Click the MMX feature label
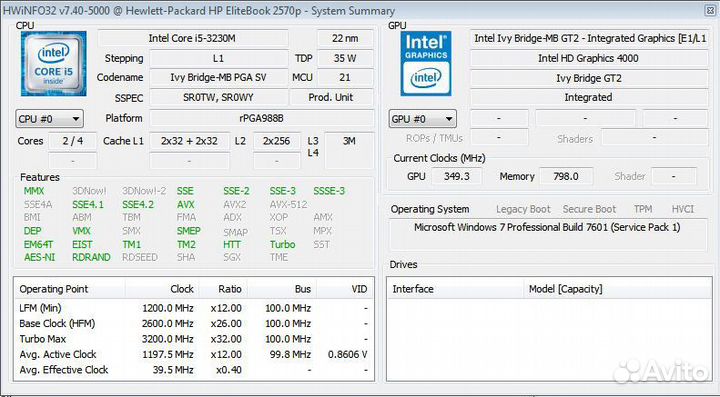This screenshot has width=720, height=397. pos(34,191)
